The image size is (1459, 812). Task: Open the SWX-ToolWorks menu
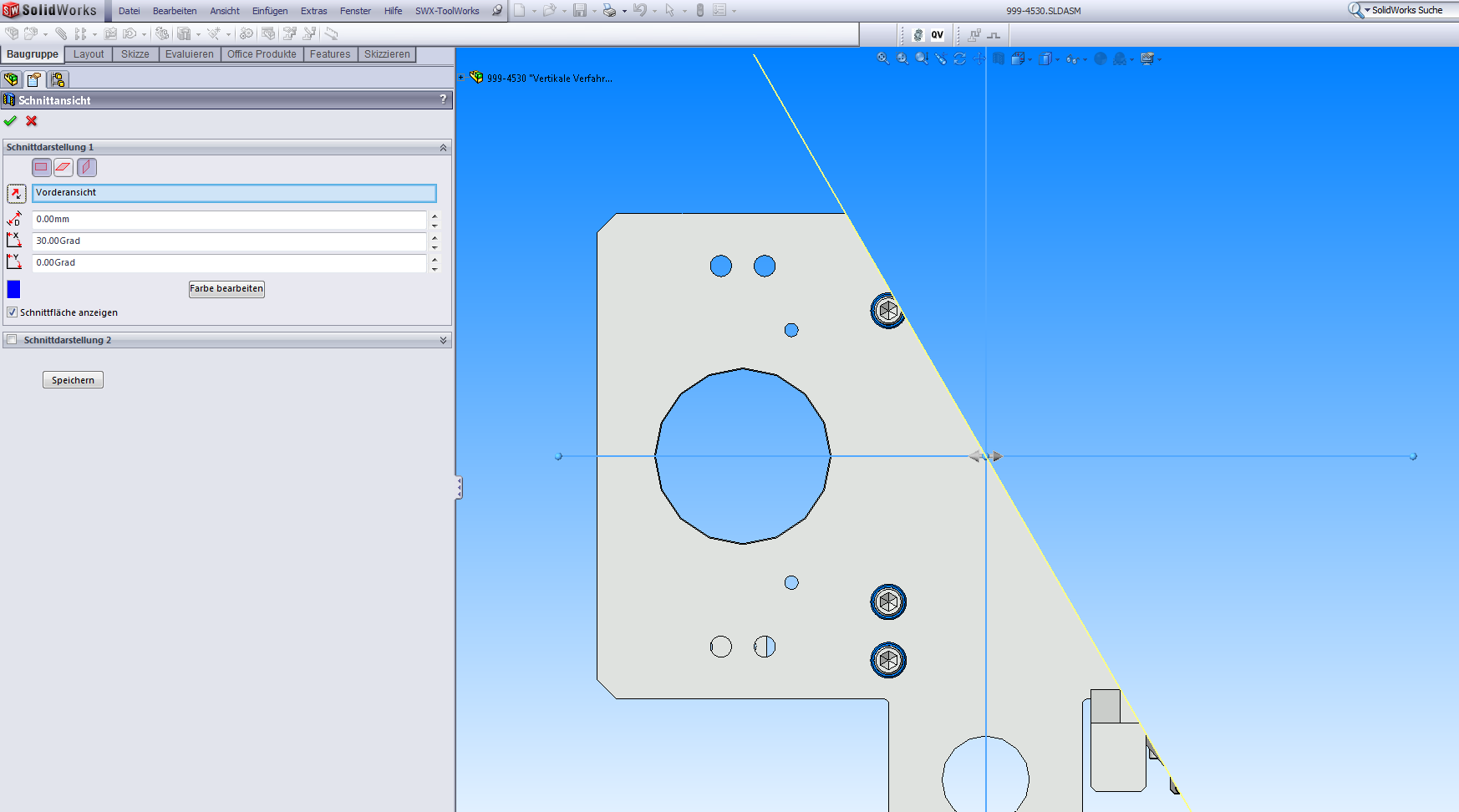pyautogui.click(x=447, y=11)
